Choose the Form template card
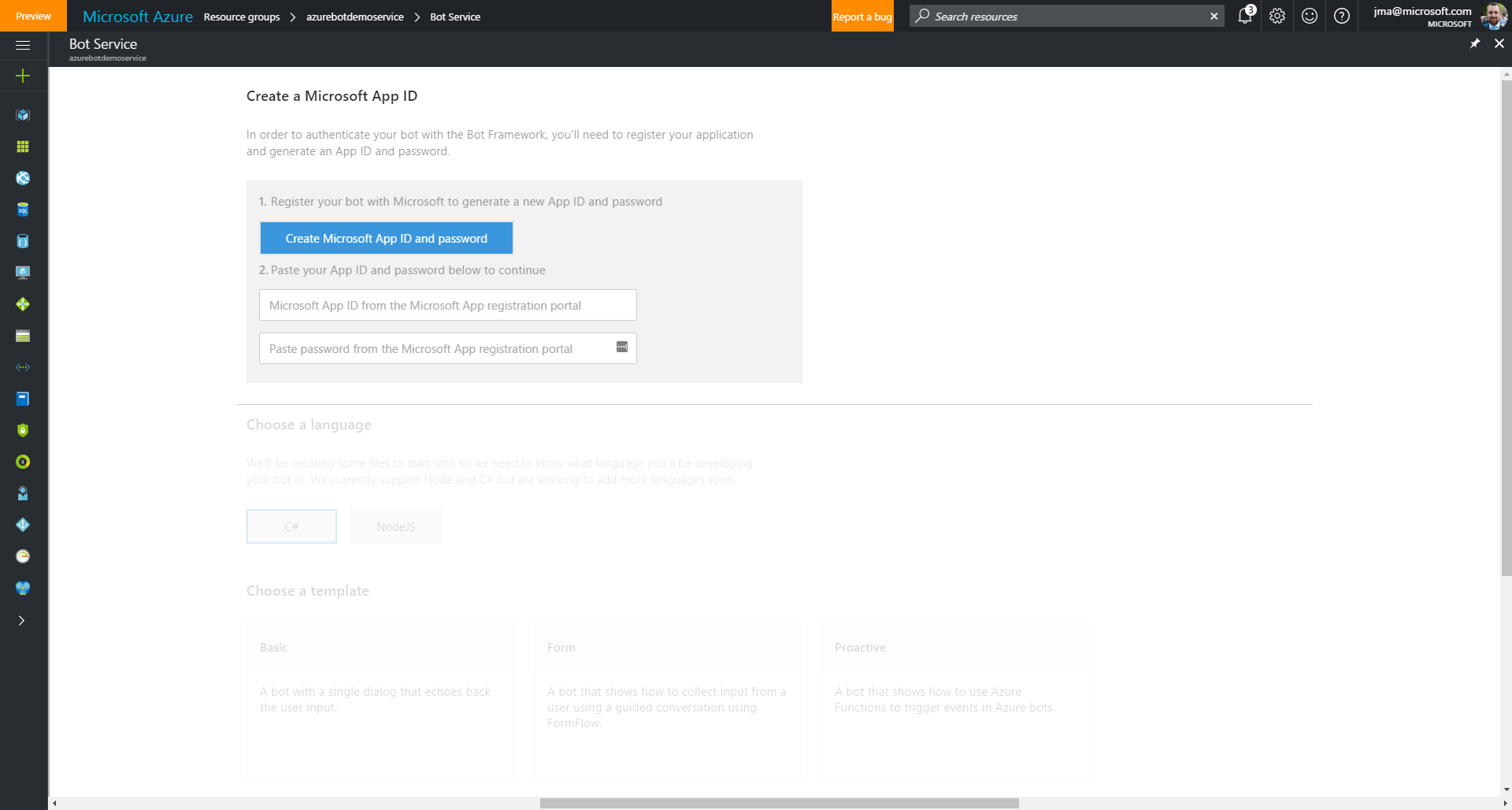1512x810 pixels. [x=668, y=700]
